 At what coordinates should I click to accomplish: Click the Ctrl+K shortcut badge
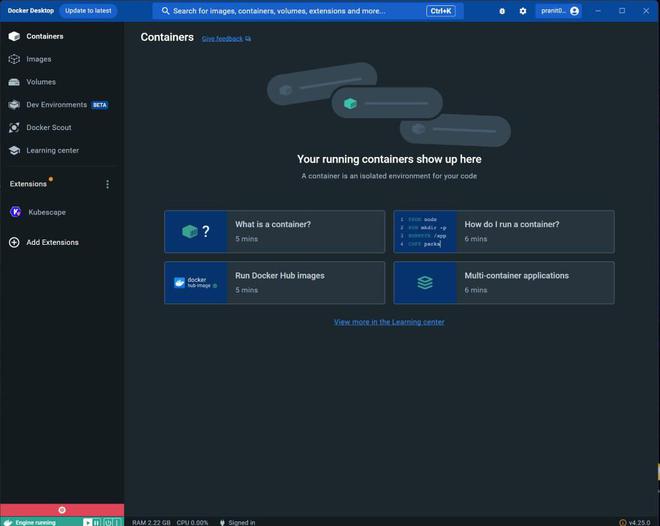(x=441, y=11)
